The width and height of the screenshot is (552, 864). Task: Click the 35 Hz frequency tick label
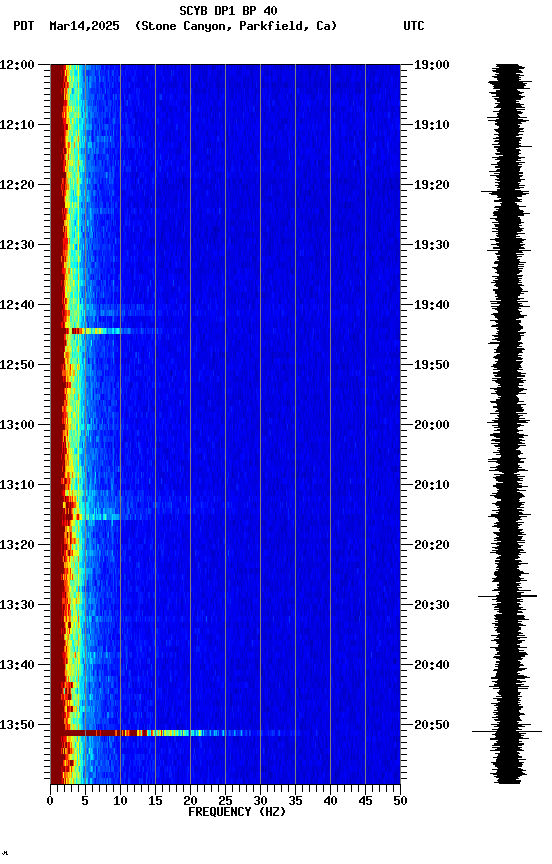(x=295, y=801)
